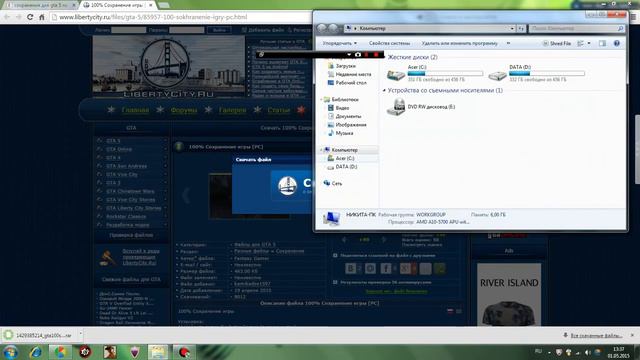Collapse the Библиотеки tree node
The width and height of the screenshot is (640, 360).
322,100
